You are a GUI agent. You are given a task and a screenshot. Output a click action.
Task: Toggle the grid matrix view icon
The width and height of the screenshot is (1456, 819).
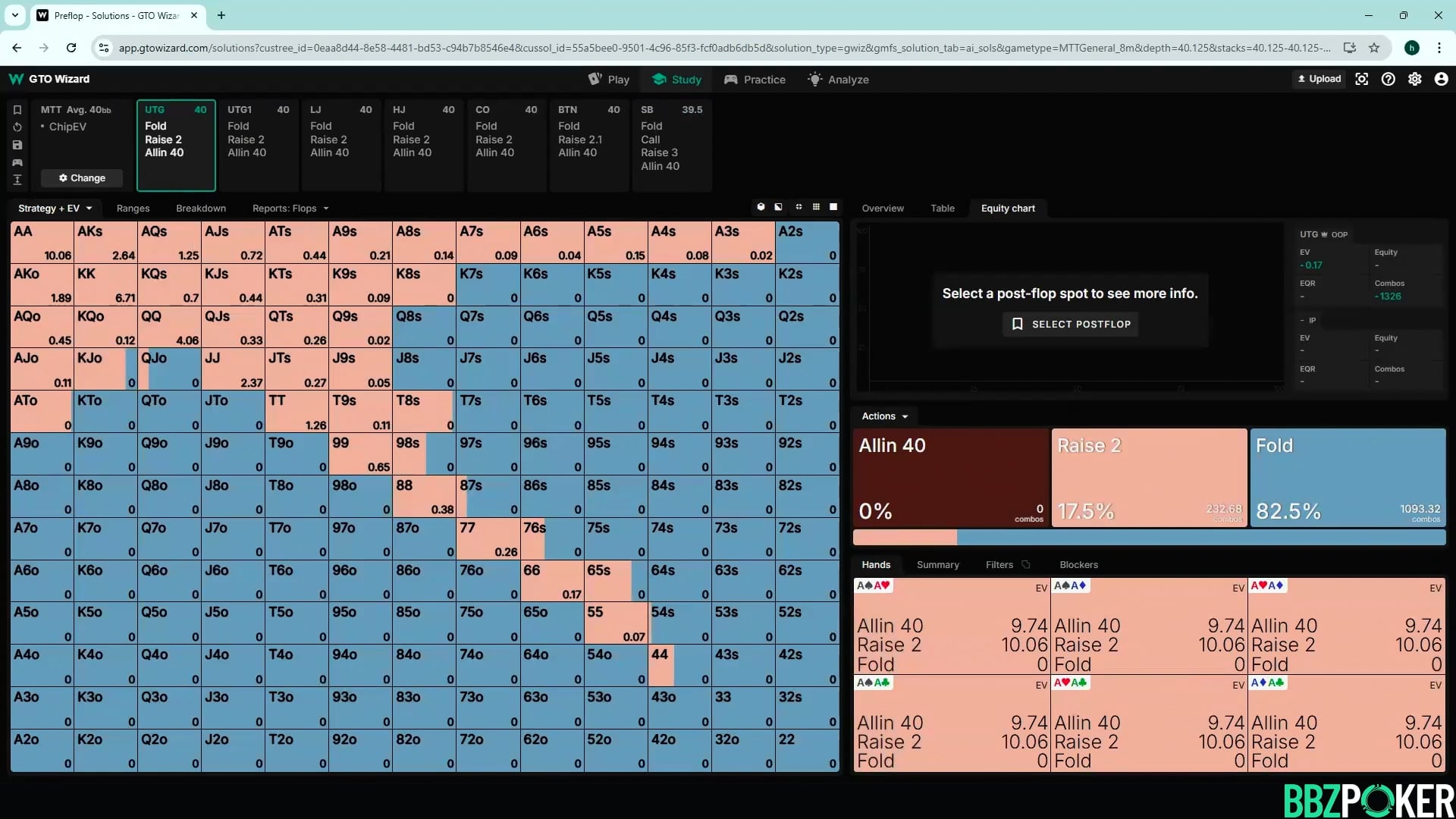[x=816, y=207]
